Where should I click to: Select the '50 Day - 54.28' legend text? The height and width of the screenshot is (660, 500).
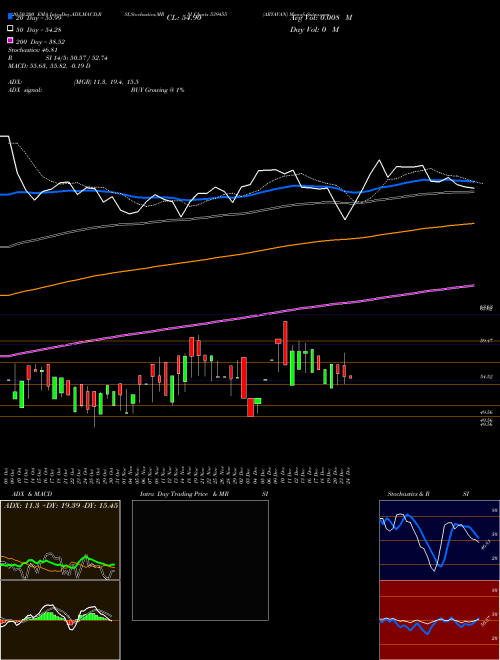coord(41,29)
